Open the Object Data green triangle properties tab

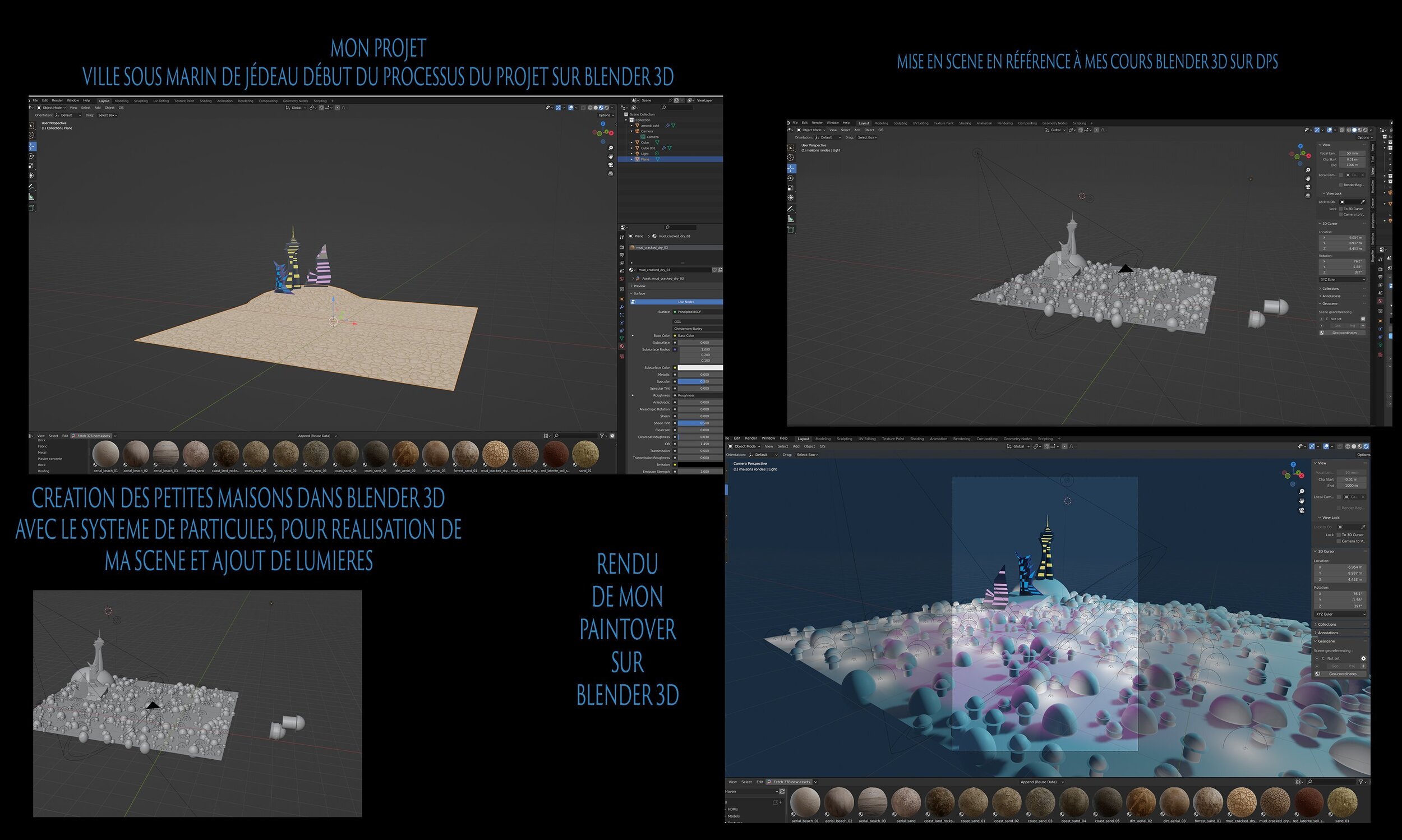pos(621,339)
